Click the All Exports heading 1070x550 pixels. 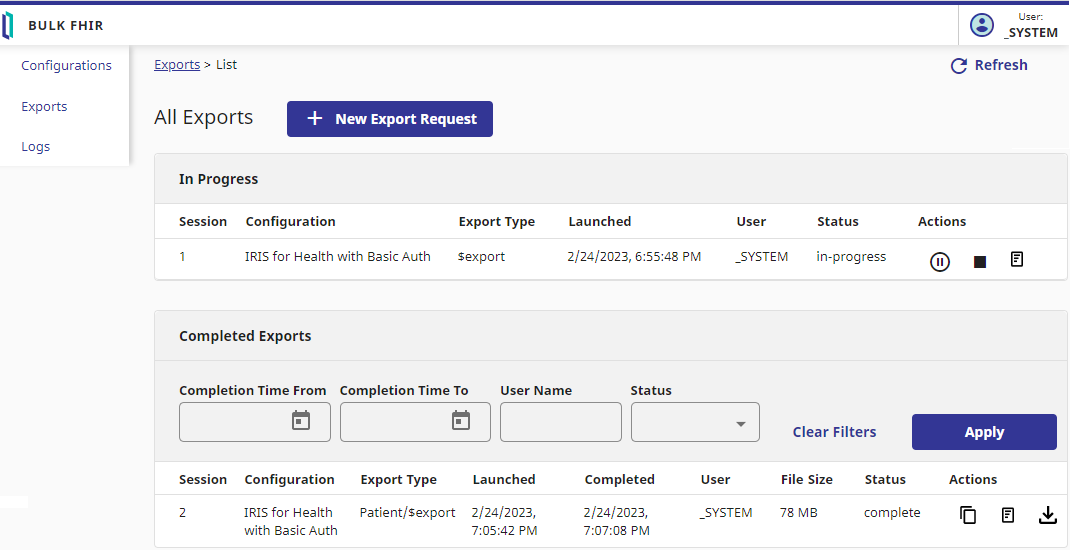click(203, 117)
